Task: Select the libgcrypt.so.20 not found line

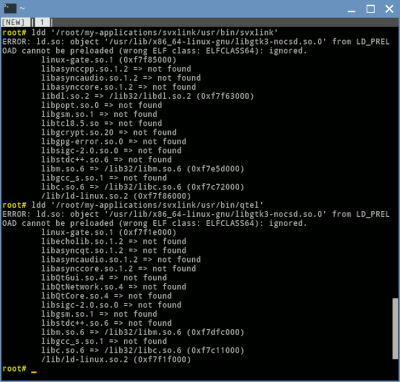Action: pos(109,132)
